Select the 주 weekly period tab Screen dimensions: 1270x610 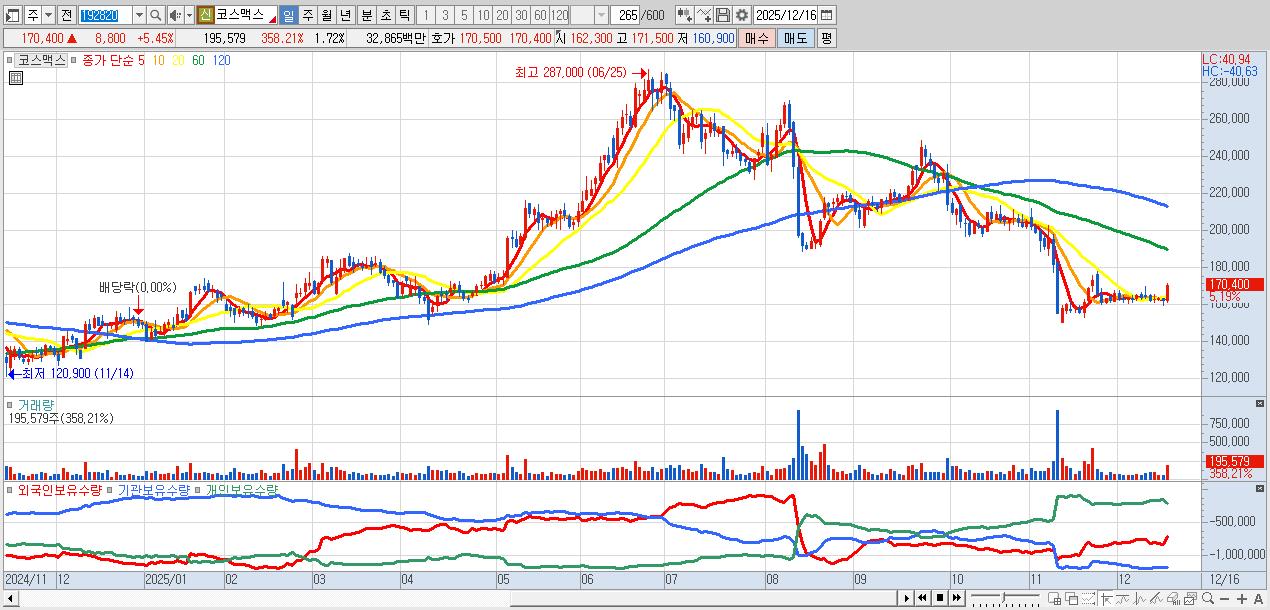click(x=306, y=15)
